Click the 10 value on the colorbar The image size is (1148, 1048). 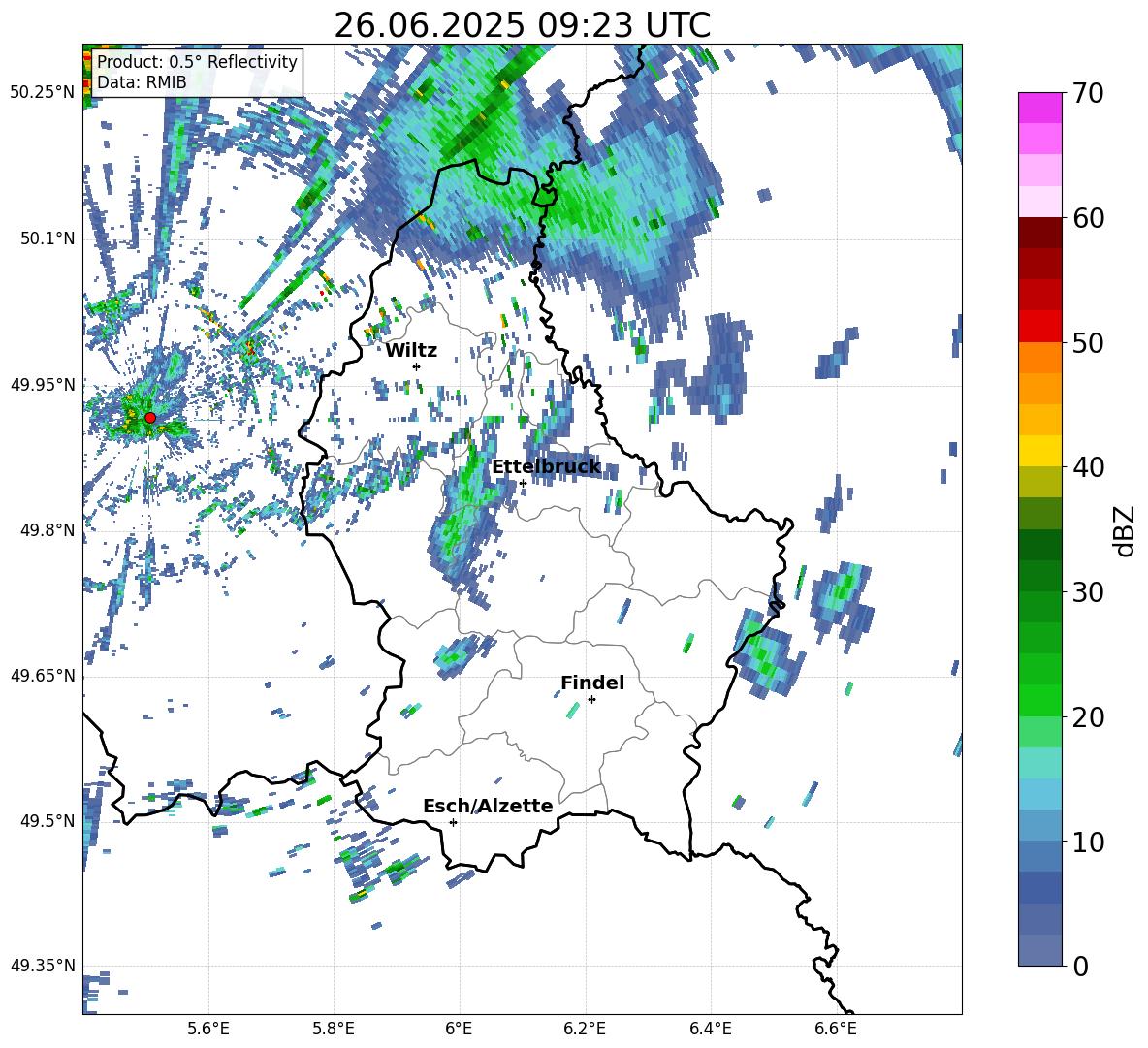click(x=1088, y=842)
